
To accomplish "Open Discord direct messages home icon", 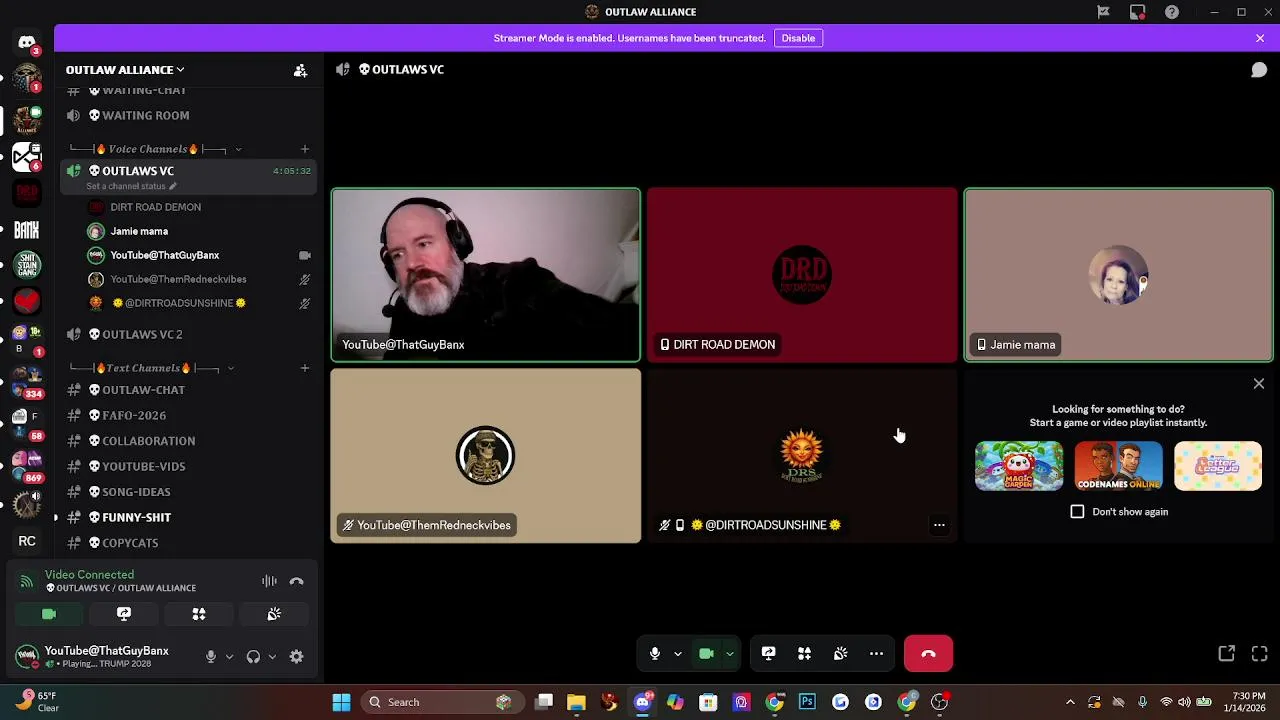I will 27,43.
